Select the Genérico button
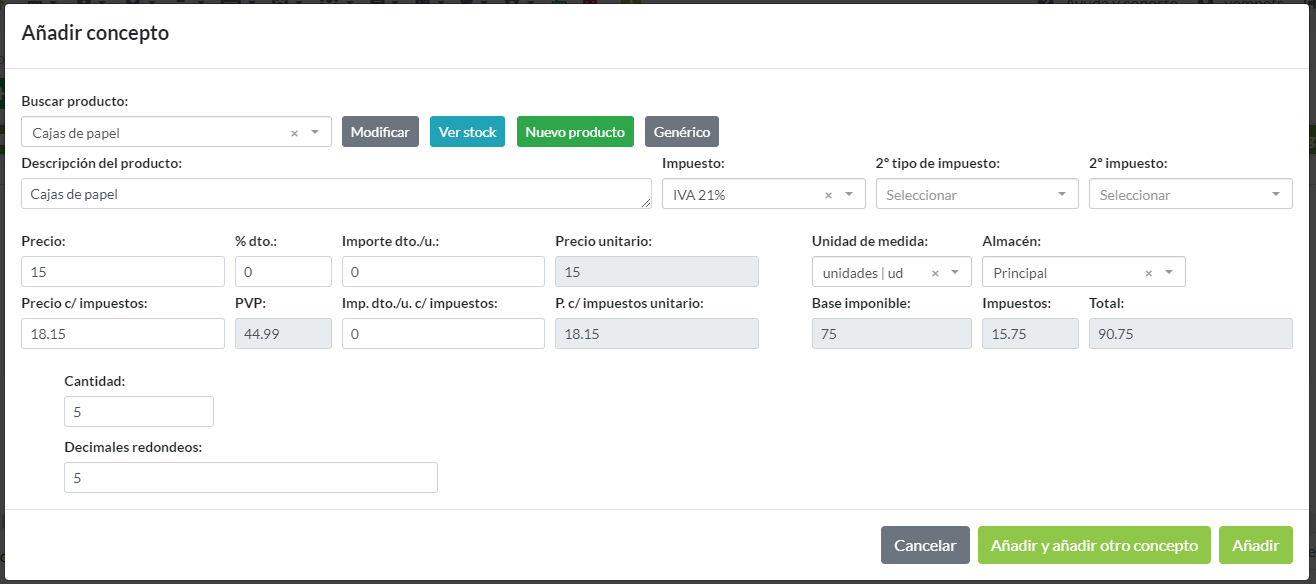 tap(681, 132)
